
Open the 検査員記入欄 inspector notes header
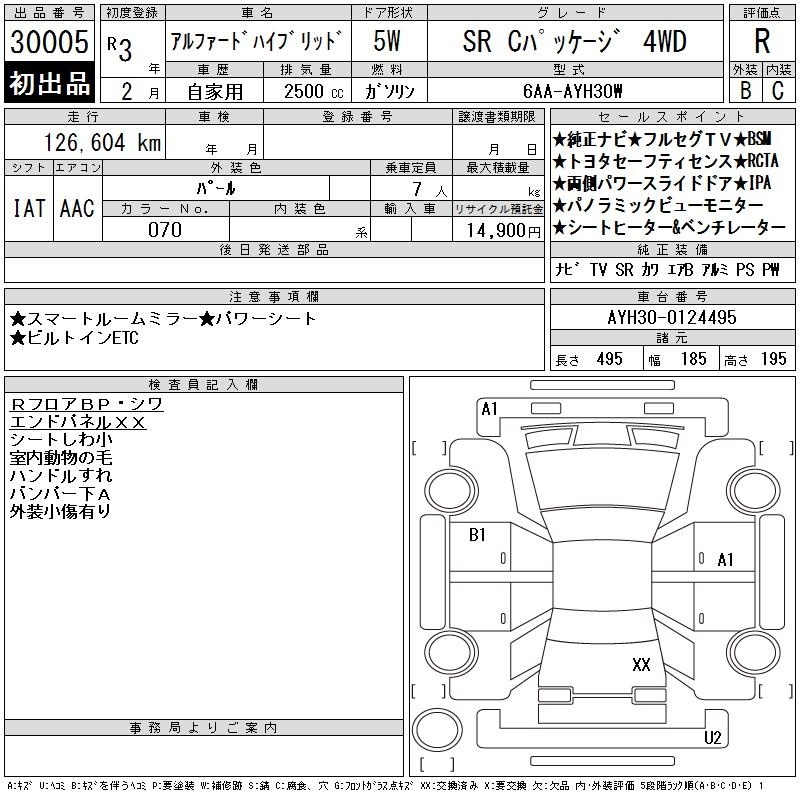(x=204, y=385)
